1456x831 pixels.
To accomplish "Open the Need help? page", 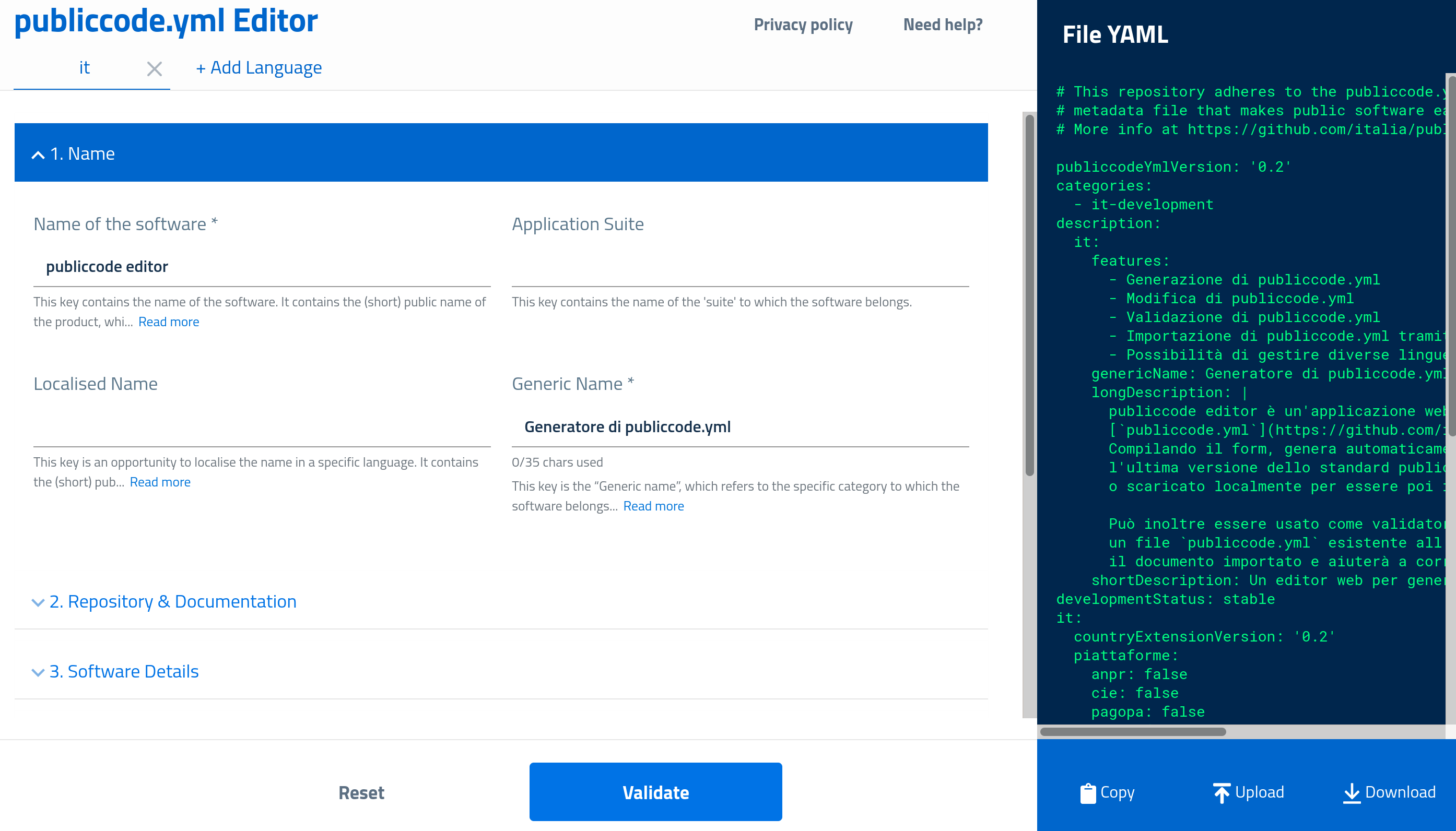I will tap(943, 25).
